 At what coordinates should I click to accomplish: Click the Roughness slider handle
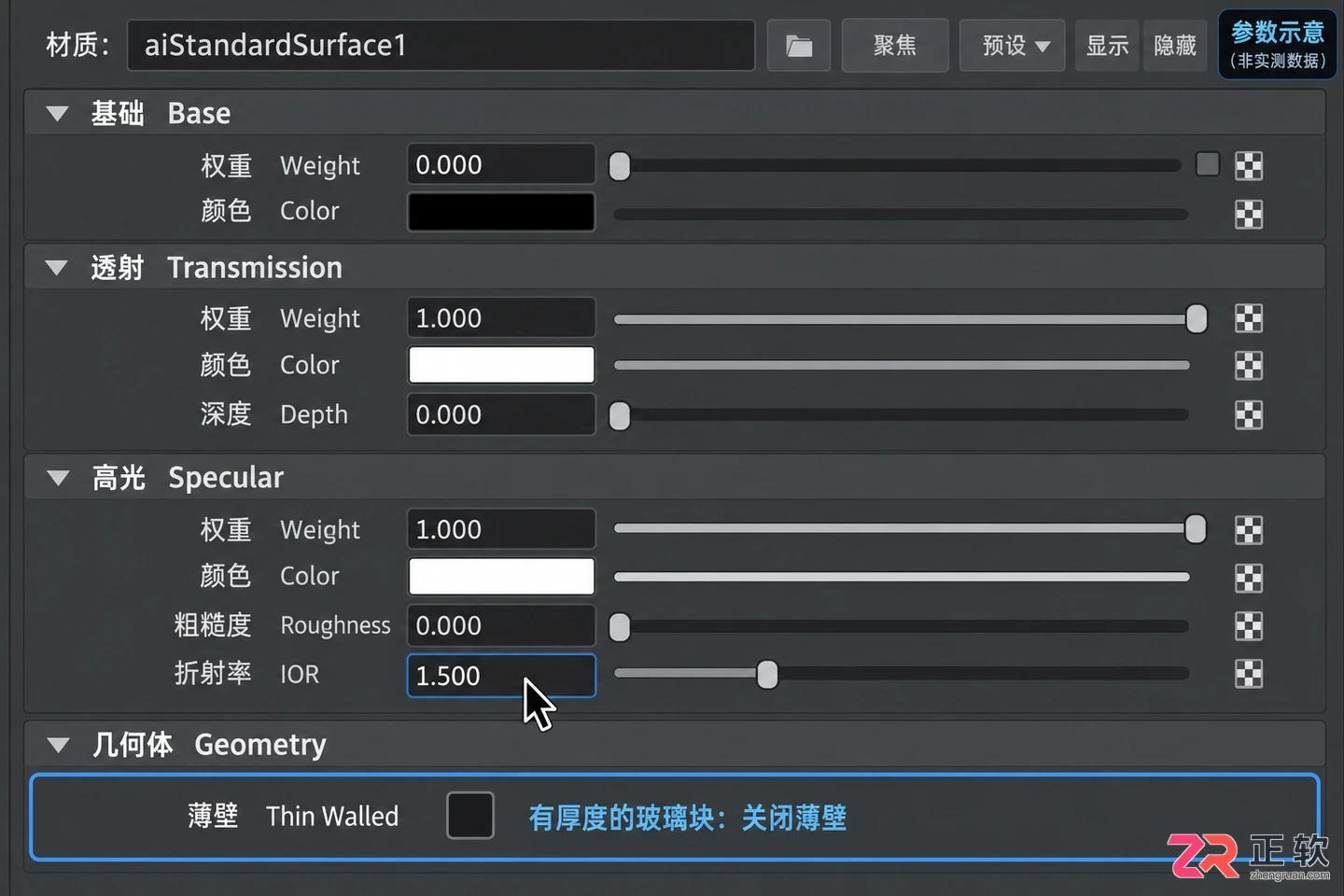coord(620,627)
